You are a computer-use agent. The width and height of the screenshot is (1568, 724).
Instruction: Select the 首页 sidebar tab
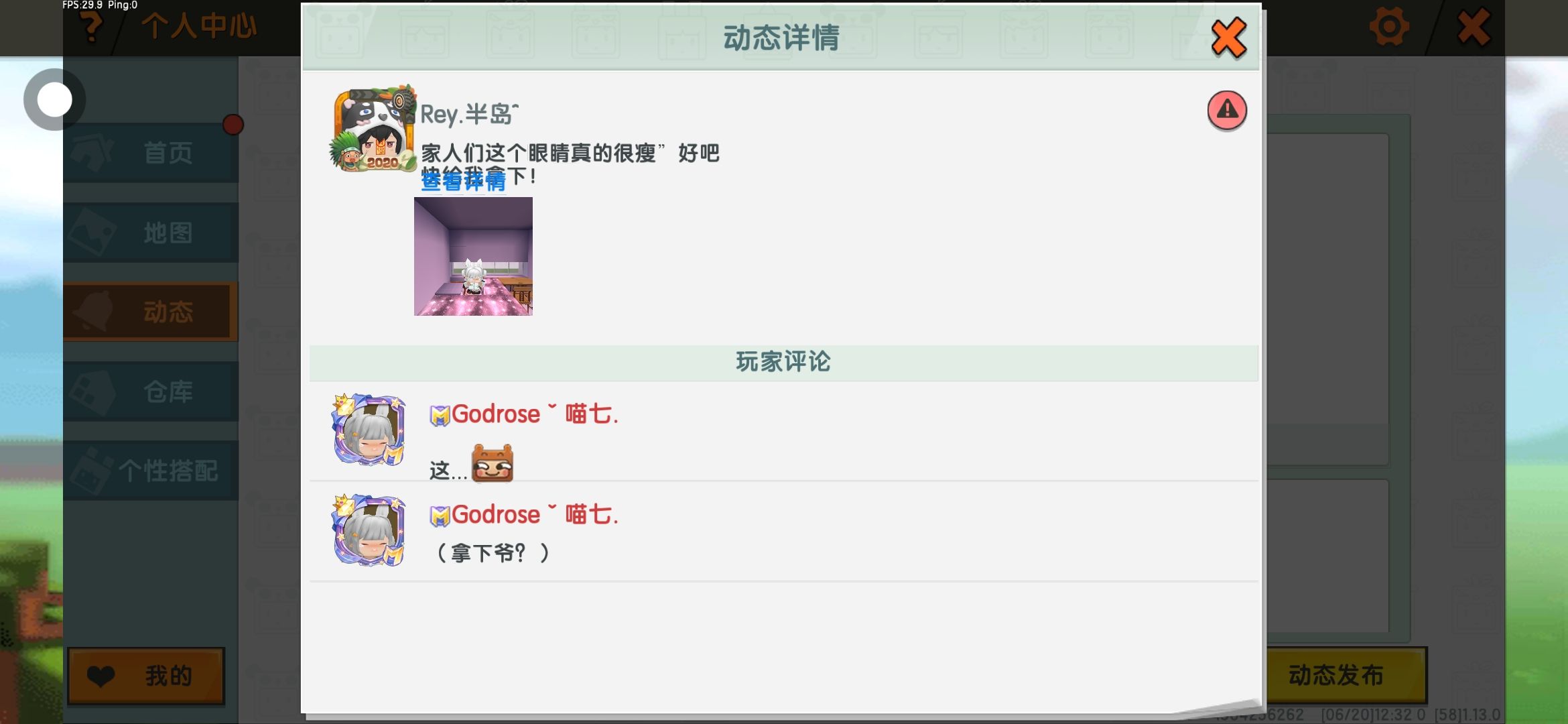coord(151,153)
